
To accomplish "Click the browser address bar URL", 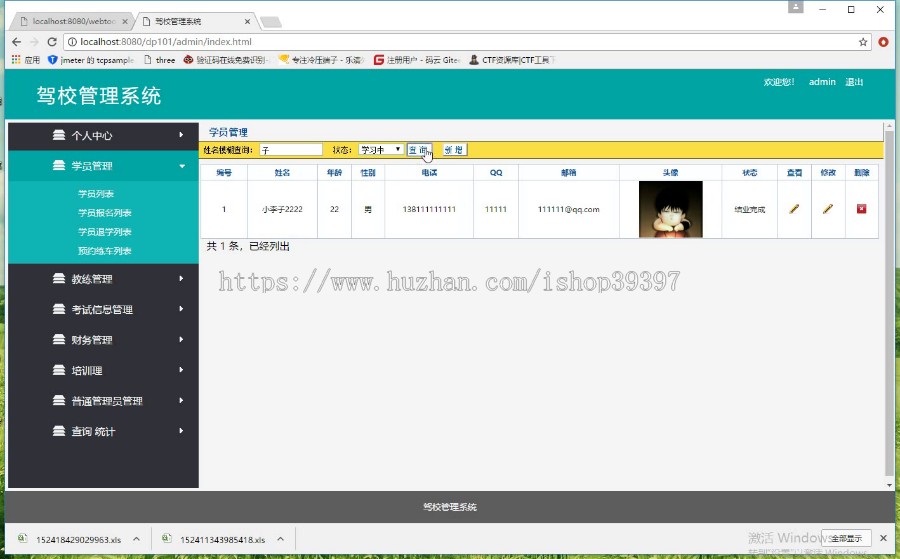I will [x=166, y=42].
